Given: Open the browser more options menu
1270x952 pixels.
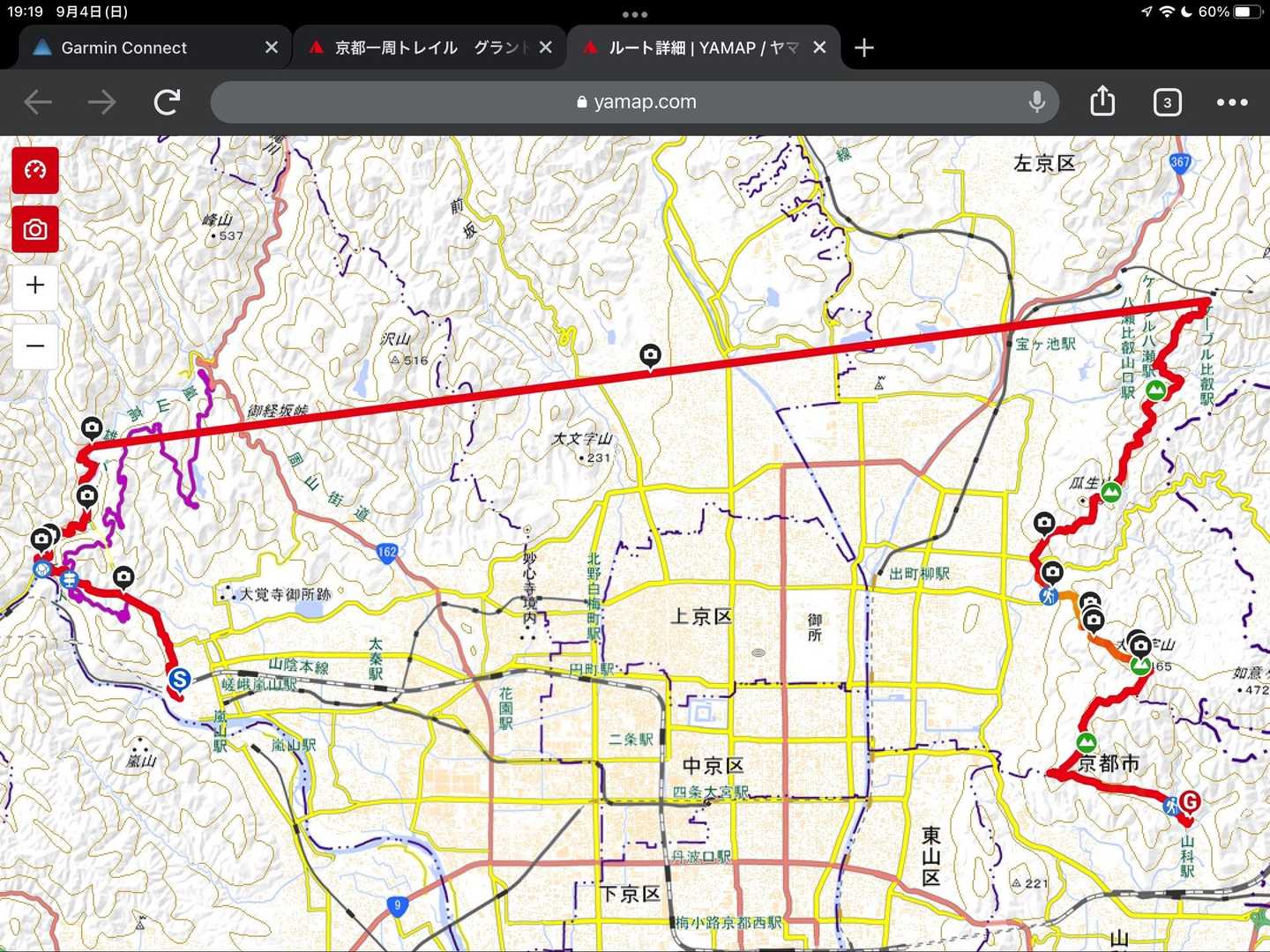Looking at the screenshot, I should tap(1231, 102).
